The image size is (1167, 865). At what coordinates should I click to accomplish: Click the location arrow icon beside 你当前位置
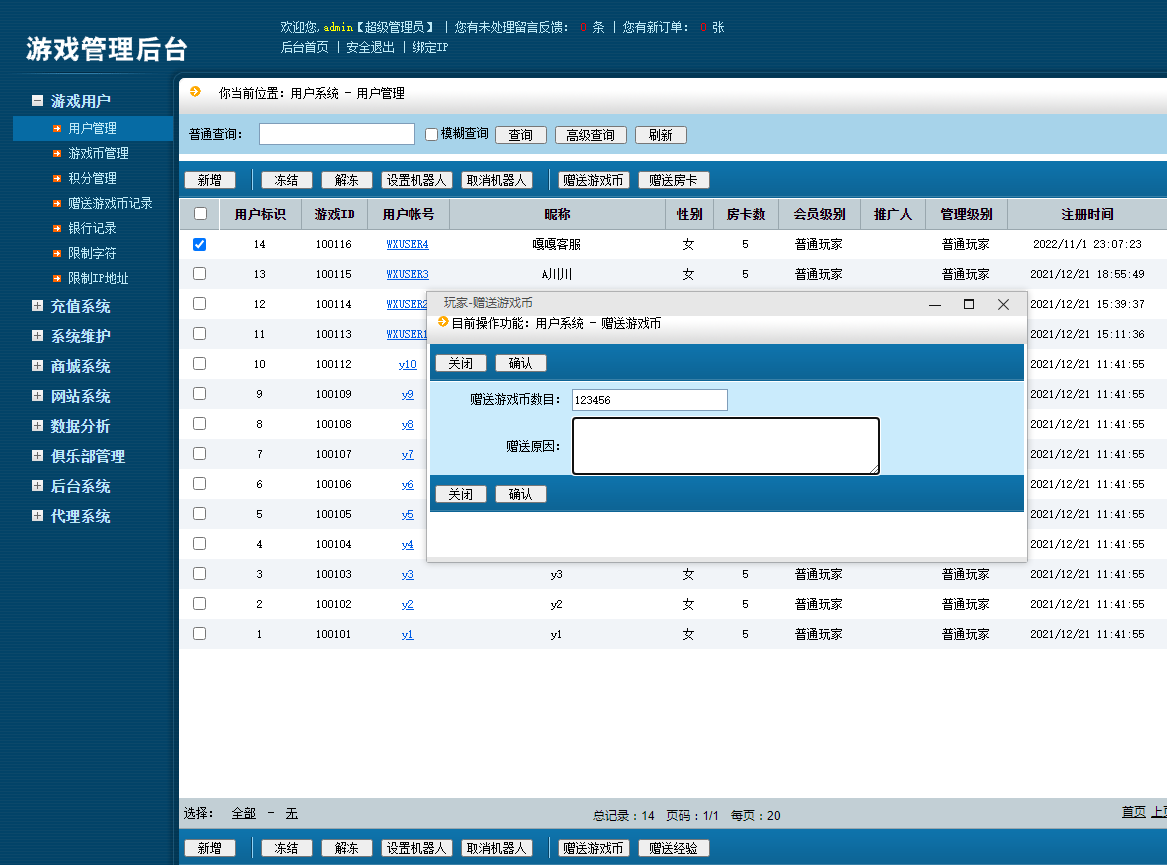pos(195,92)
